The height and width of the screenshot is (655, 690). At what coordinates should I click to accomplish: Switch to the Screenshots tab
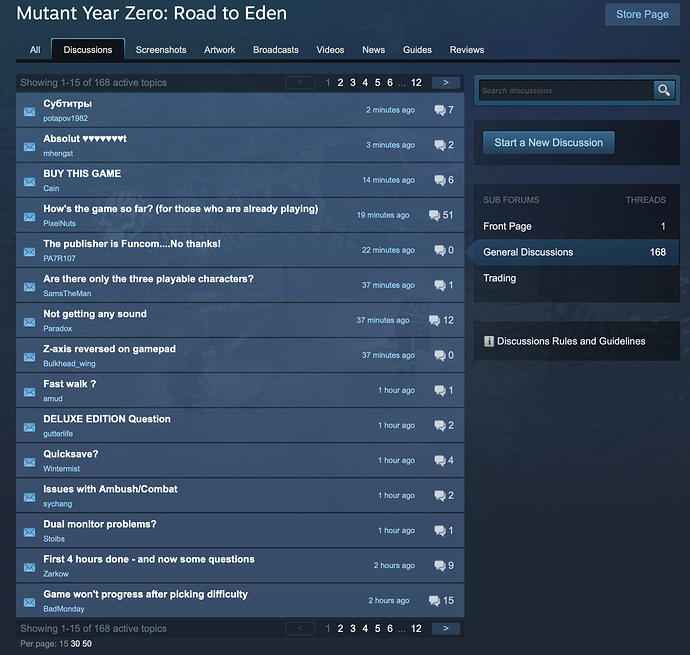tap(161, 50)
